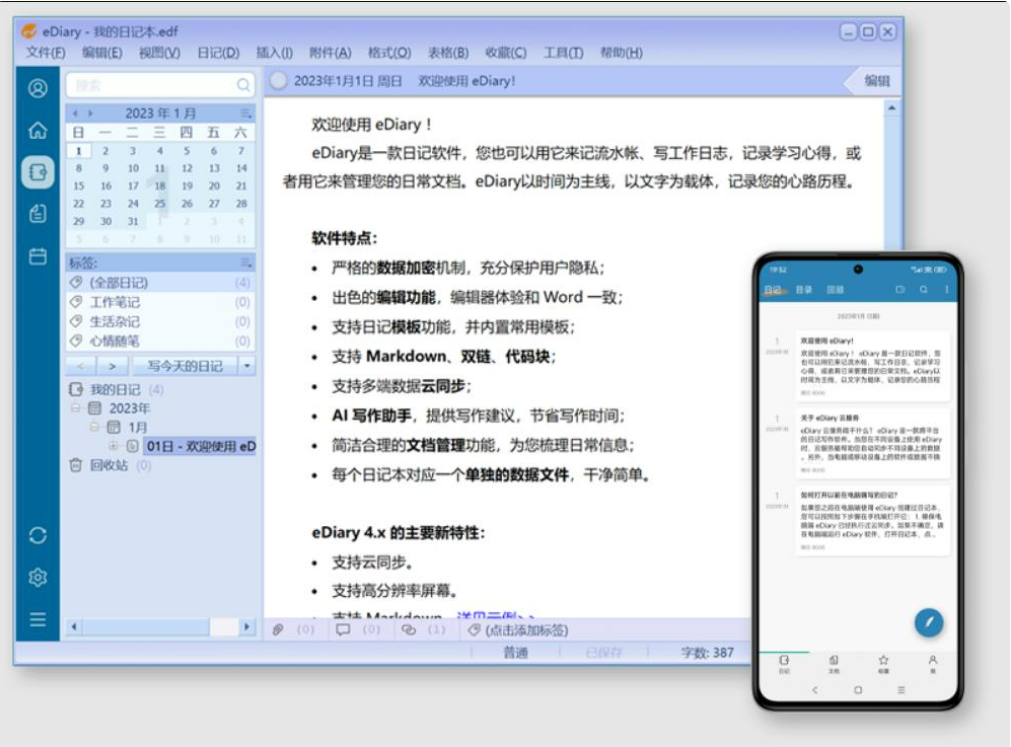Screen dimensions: 1011x747
Task: Click the 我的日记 notebook icon in tree
Action: coord(76,389)
